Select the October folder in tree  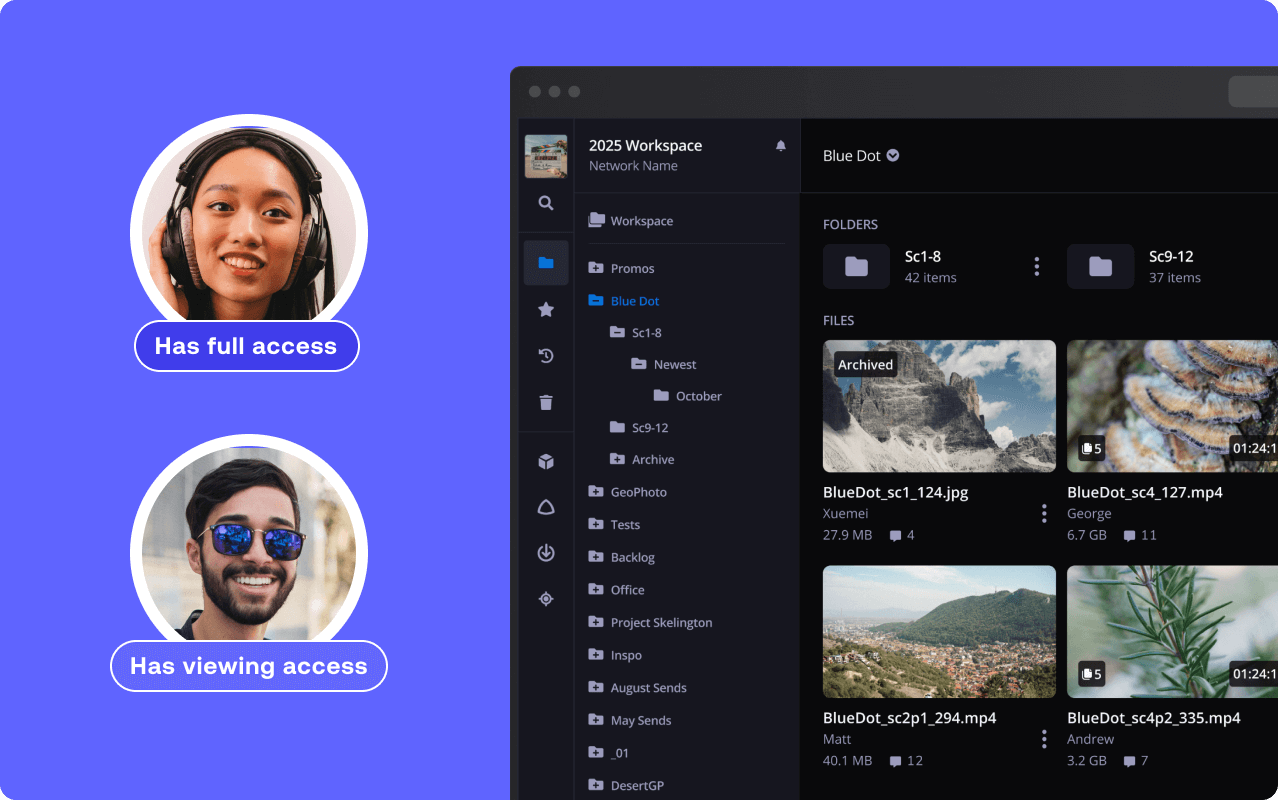[x=698, y=396]
